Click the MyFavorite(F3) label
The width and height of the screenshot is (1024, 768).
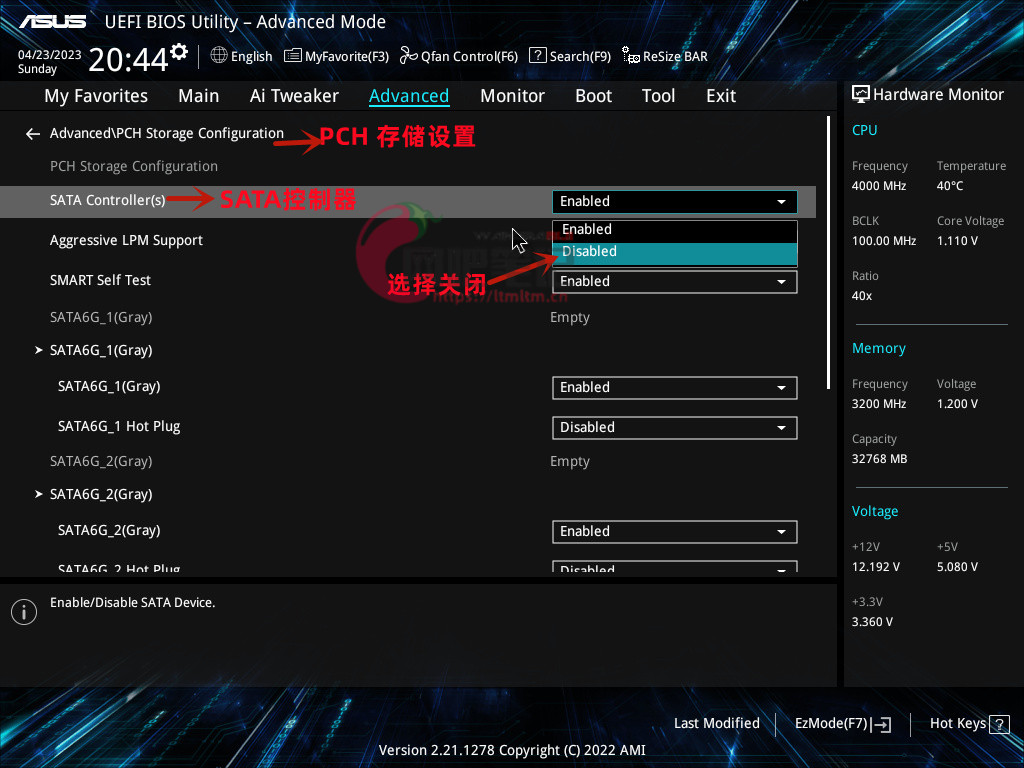tap(347, 56)
